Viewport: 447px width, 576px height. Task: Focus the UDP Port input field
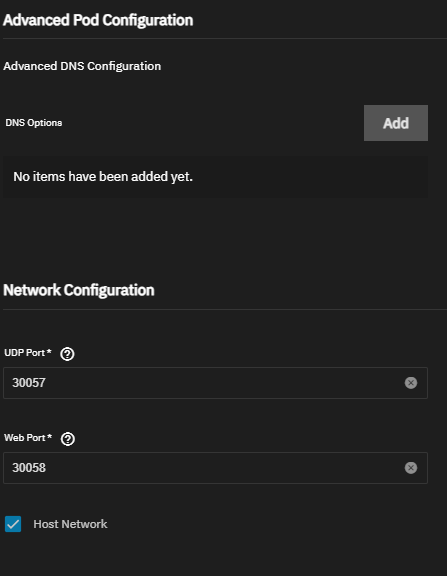[215, 383]
